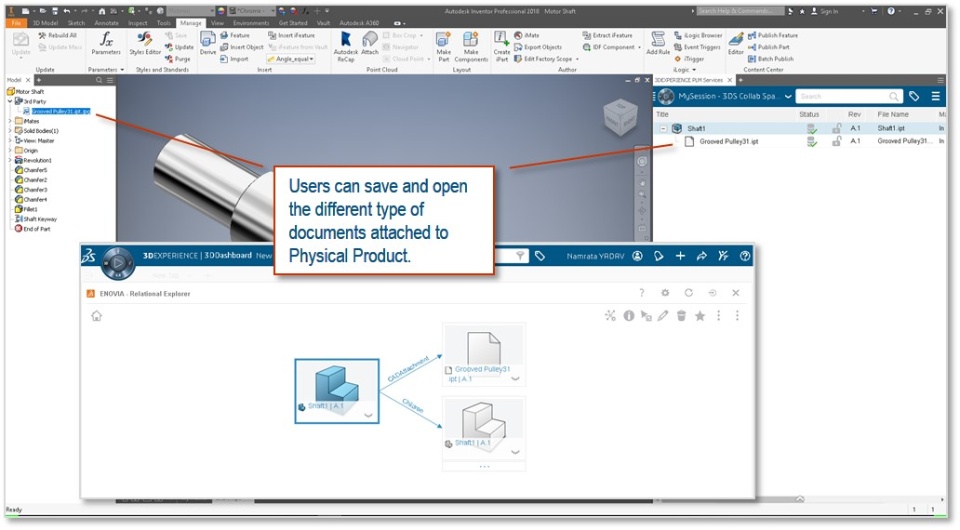The image size is (960, 530).
Task: Attach a point cloud
Action: point(370,44)
